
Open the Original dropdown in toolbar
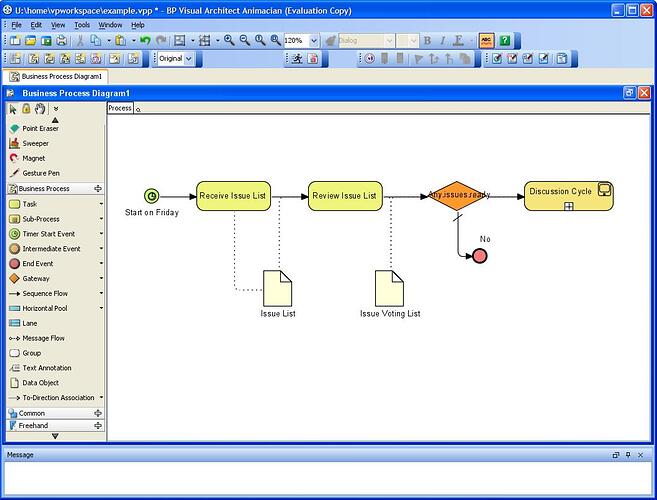(x=189, y=59)
